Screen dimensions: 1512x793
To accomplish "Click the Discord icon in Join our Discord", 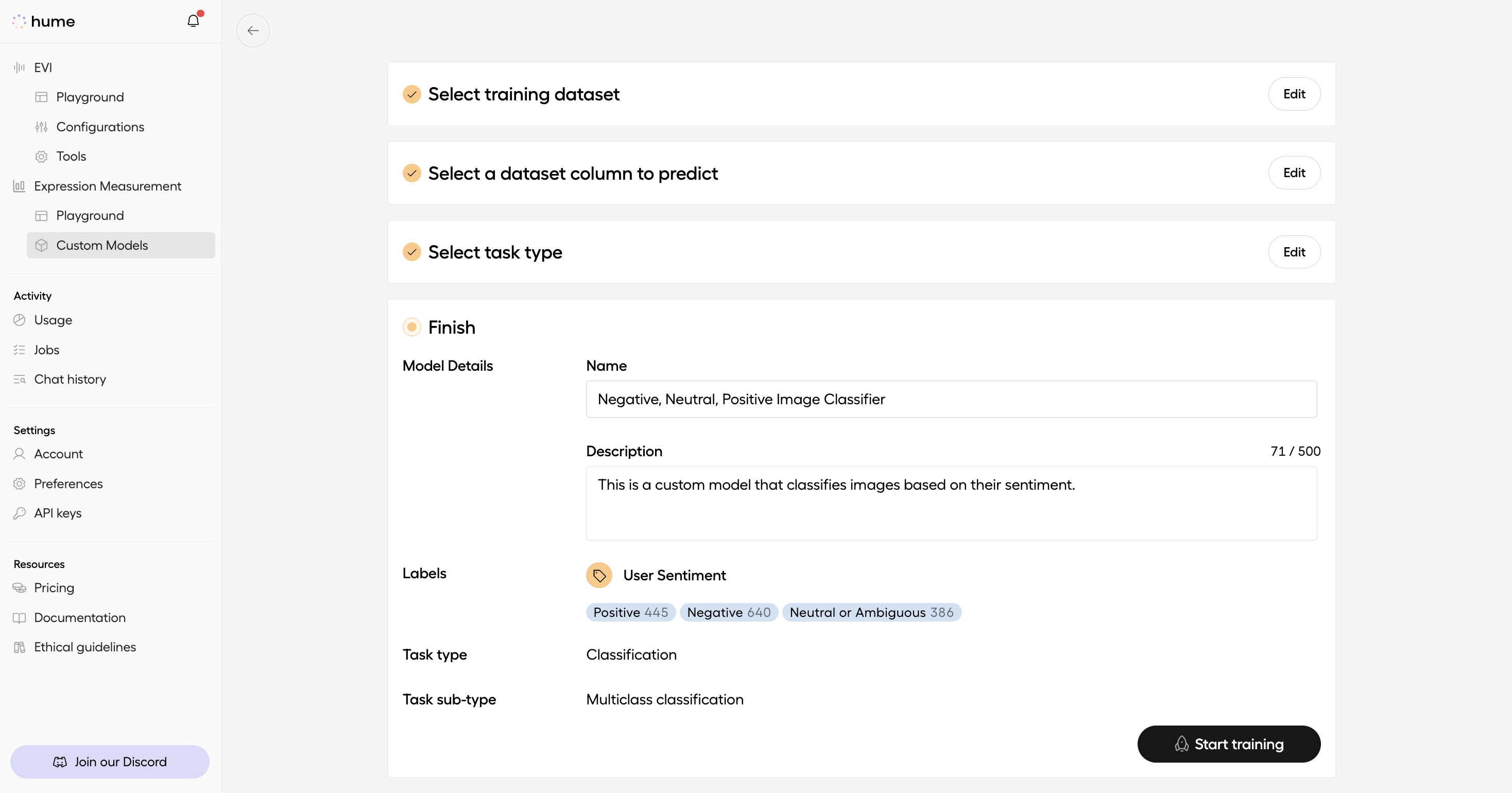I will pos(60,761).
